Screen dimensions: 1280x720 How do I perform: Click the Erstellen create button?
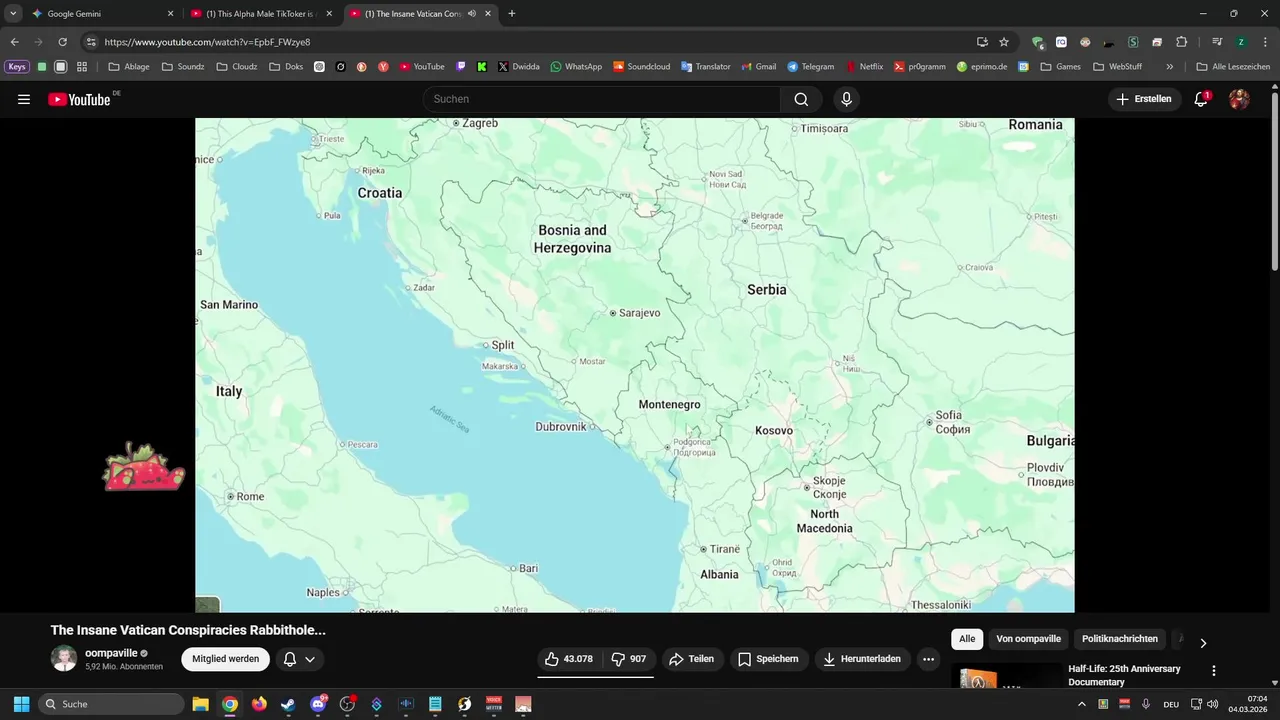pyautogui.click(x=1144, y=99)
